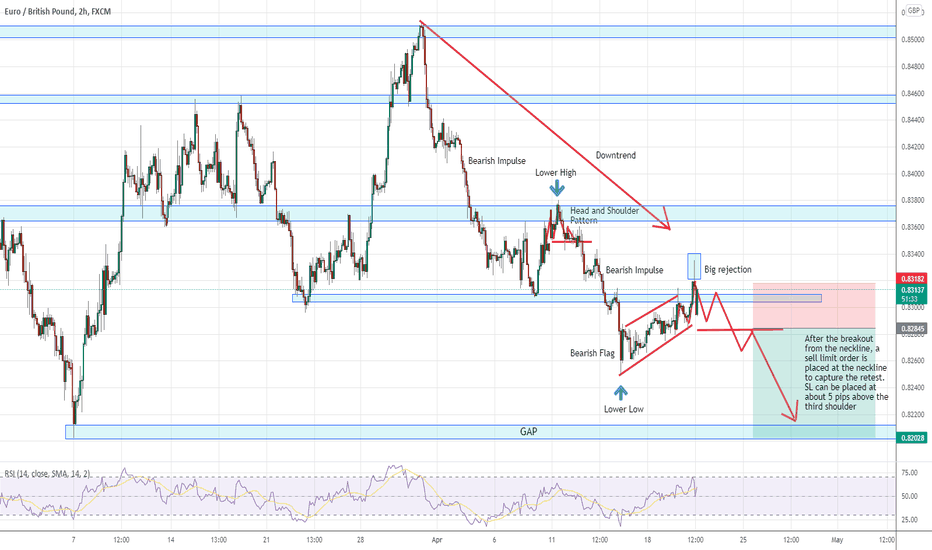Viewport: 932px width, 550px height.
Task: Click the 0.82400 price axis value
Action: [912, 388]
